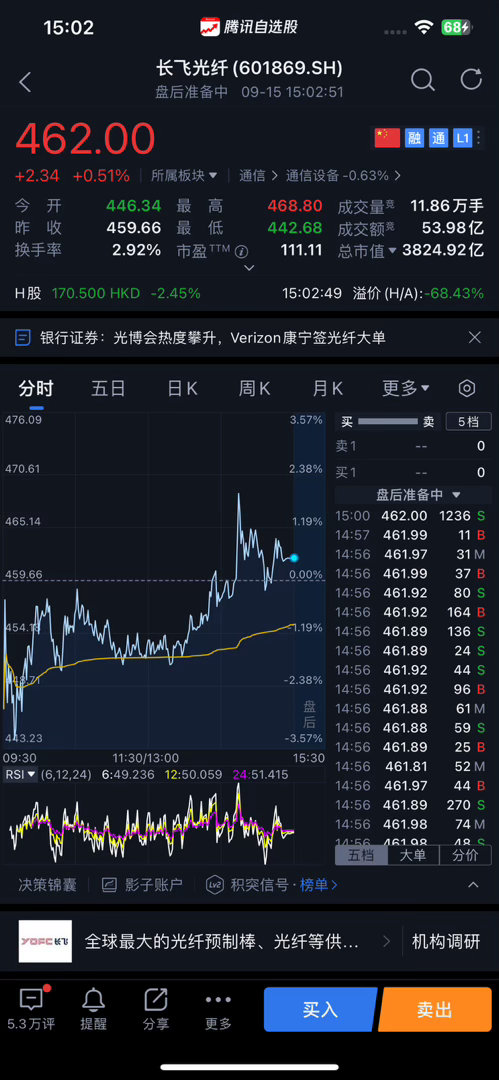Tap the 长飞光纤 (601869.SH) title

click(x=250, y=68)
